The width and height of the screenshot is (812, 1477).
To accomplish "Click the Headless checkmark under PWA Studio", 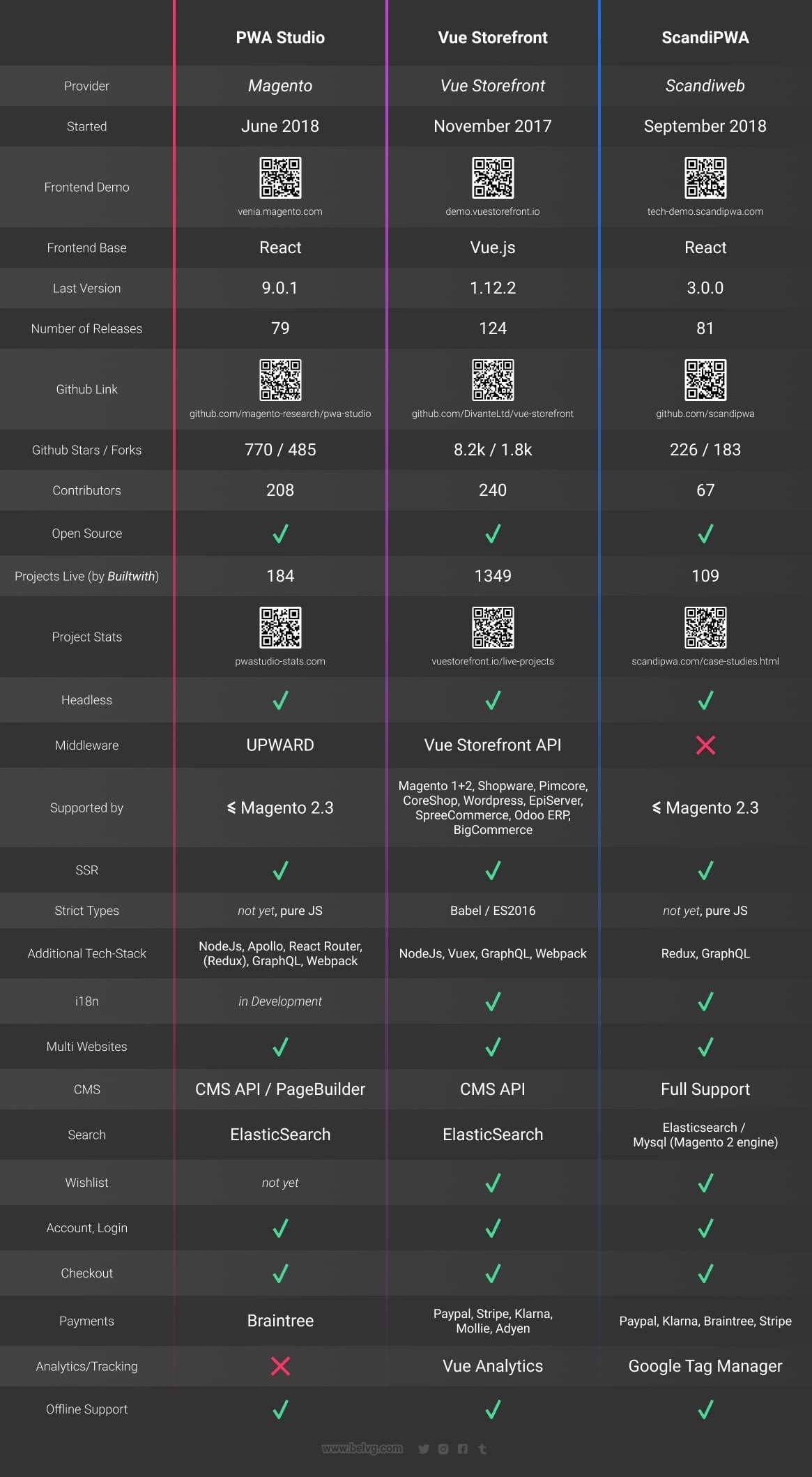I will pyautogui.click(x=280, y=700).
